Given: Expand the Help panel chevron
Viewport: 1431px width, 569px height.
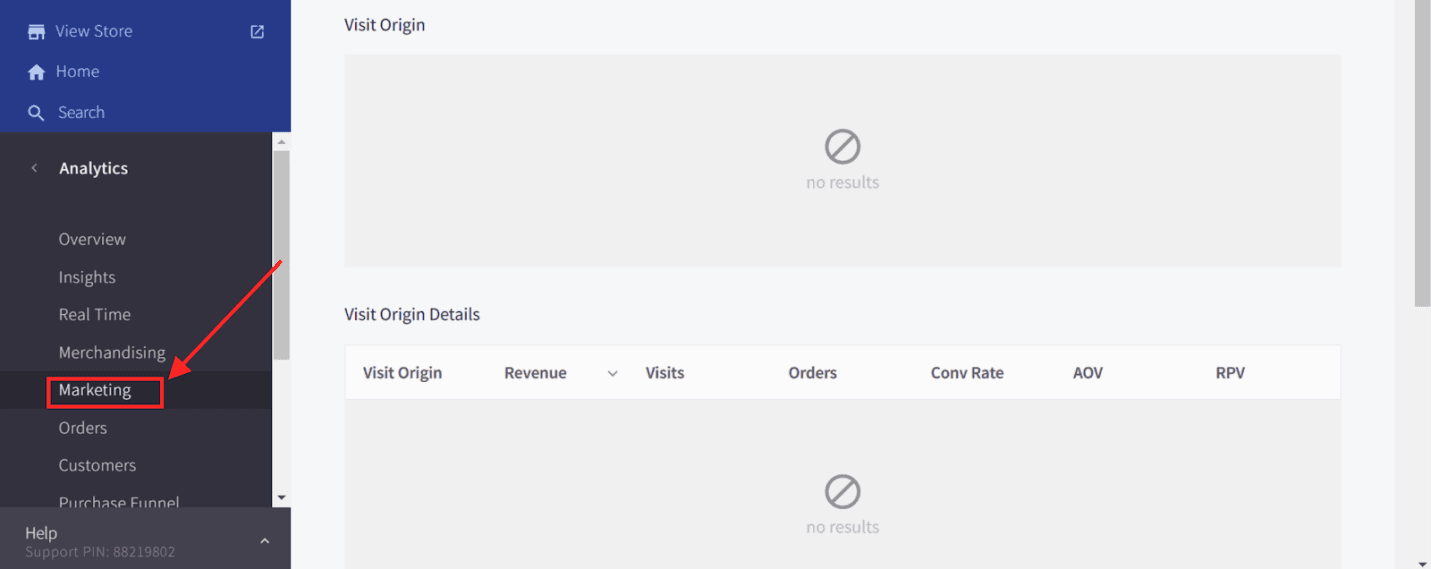Looking at the screenshot, I should pos(265,541).
